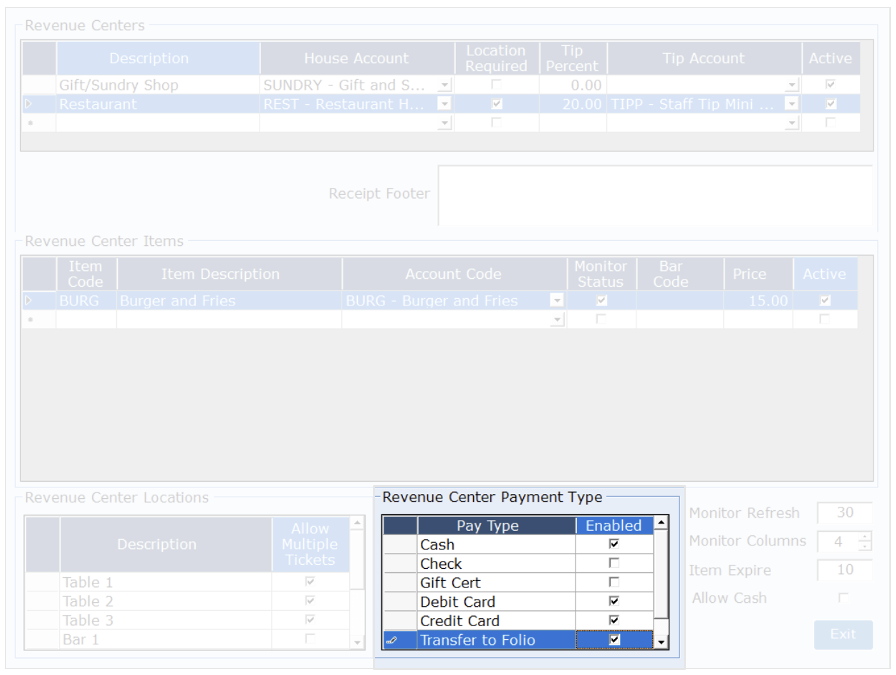The height and width of the screenshot is (675, 896).
Task: Click the pencil edit indicator beside Transfer to Folio
Action: click(391, 640)
